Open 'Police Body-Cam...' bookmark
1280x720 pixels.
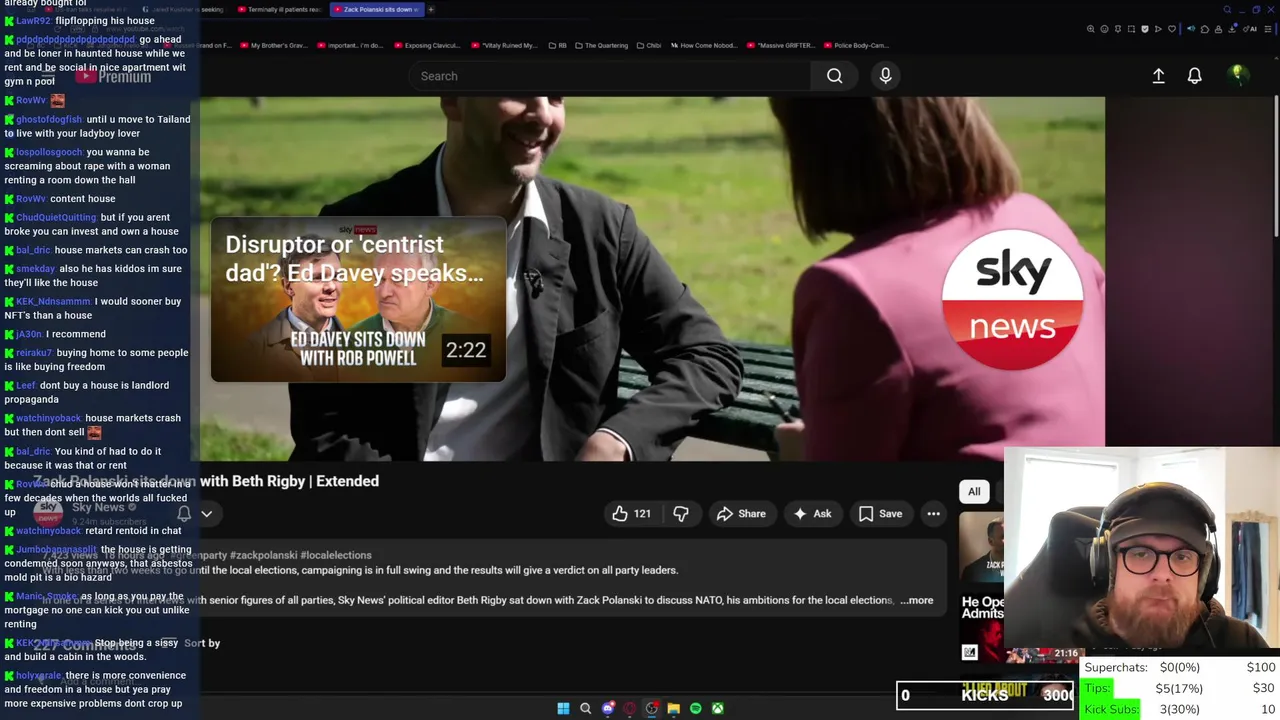point(857,45)
